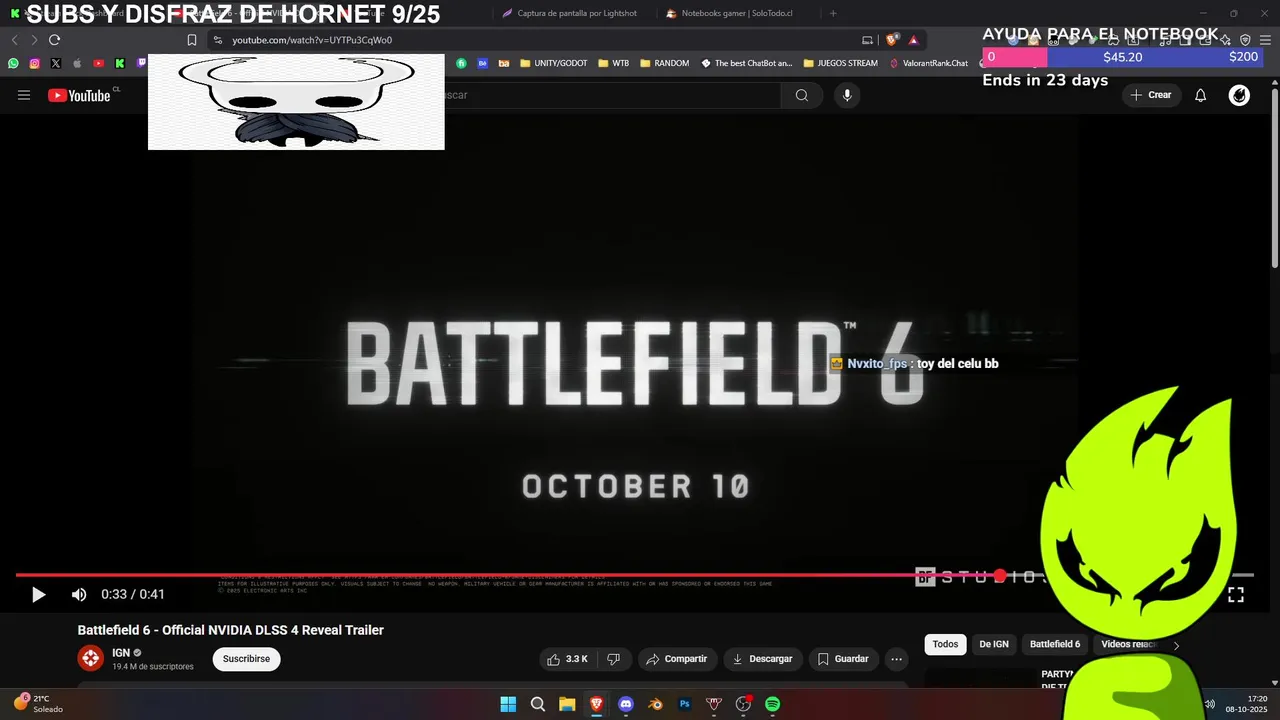Like the video with thumbs up 3.3 K
Image resolution: width=1280 pixels, height=720 pixels.
[x=567, y=659]
